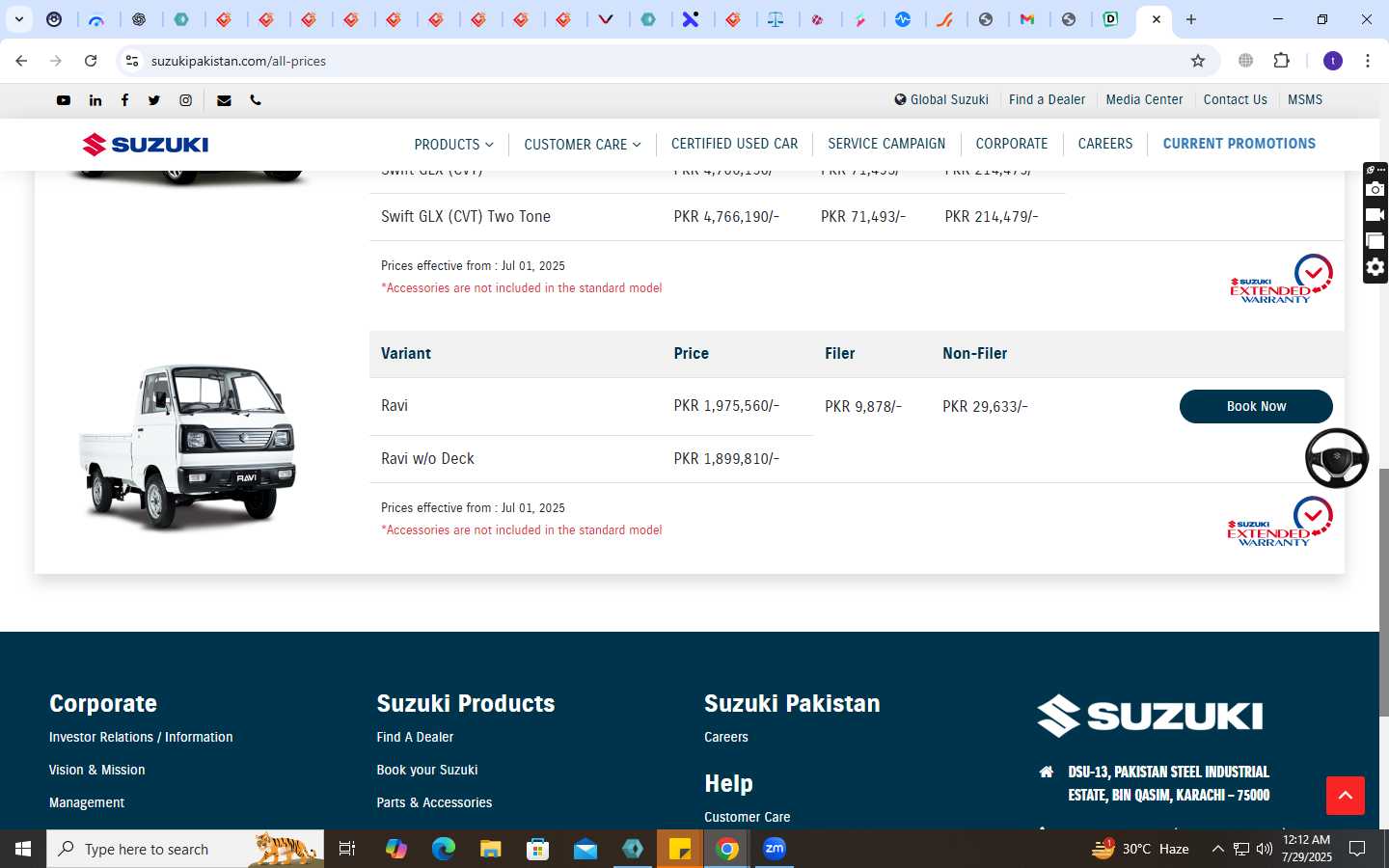Open the tab search dropdown arrow
The height and width of the screenshot is (868, 1389).
point(18,19)
